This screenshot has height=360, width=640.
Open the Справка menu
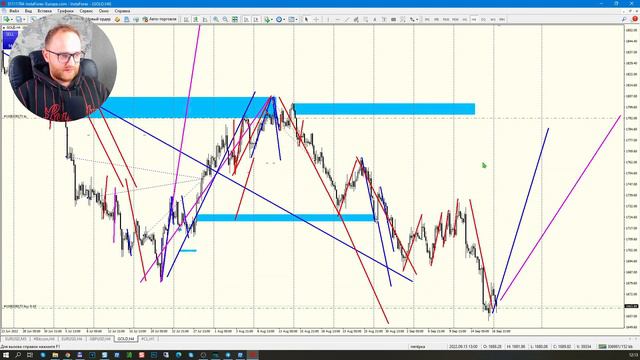point(122,11)
